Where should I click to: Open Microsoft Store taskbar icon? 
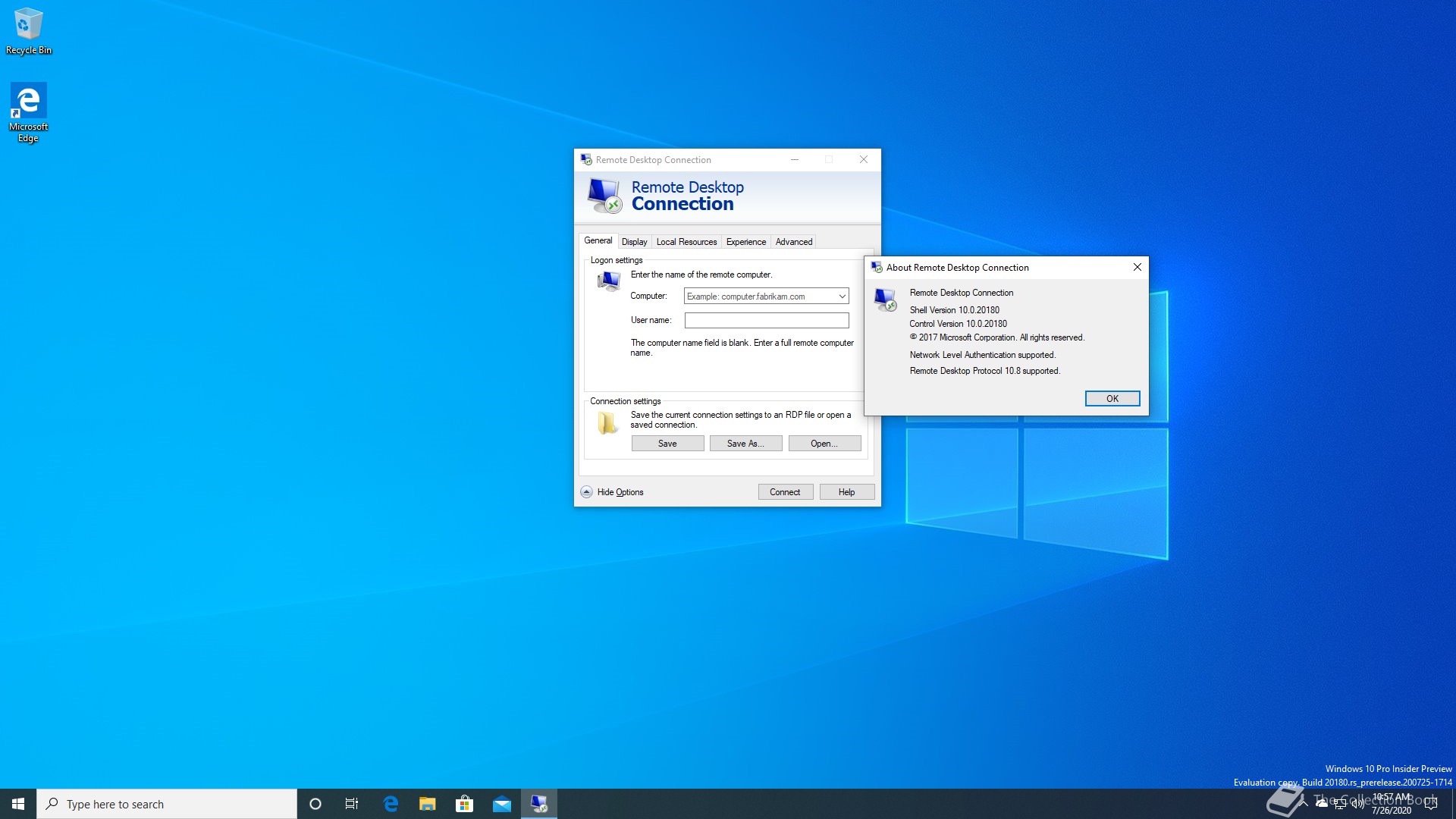(x=464, y=804)
